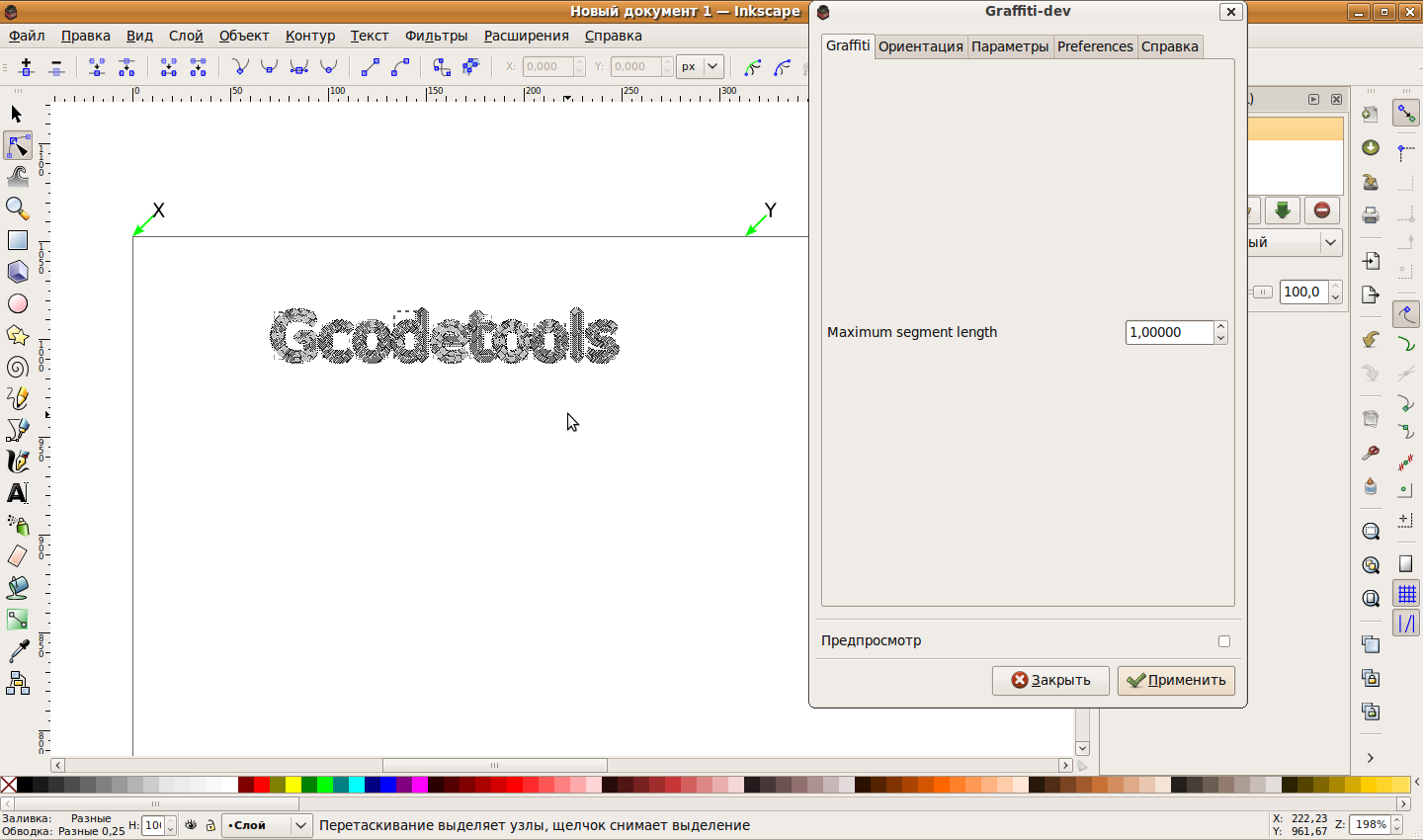The height and width of the screenshot is (840, 1423).
Task: Pick the yellow swatch in the palette
Action: [x=293, y=785]
